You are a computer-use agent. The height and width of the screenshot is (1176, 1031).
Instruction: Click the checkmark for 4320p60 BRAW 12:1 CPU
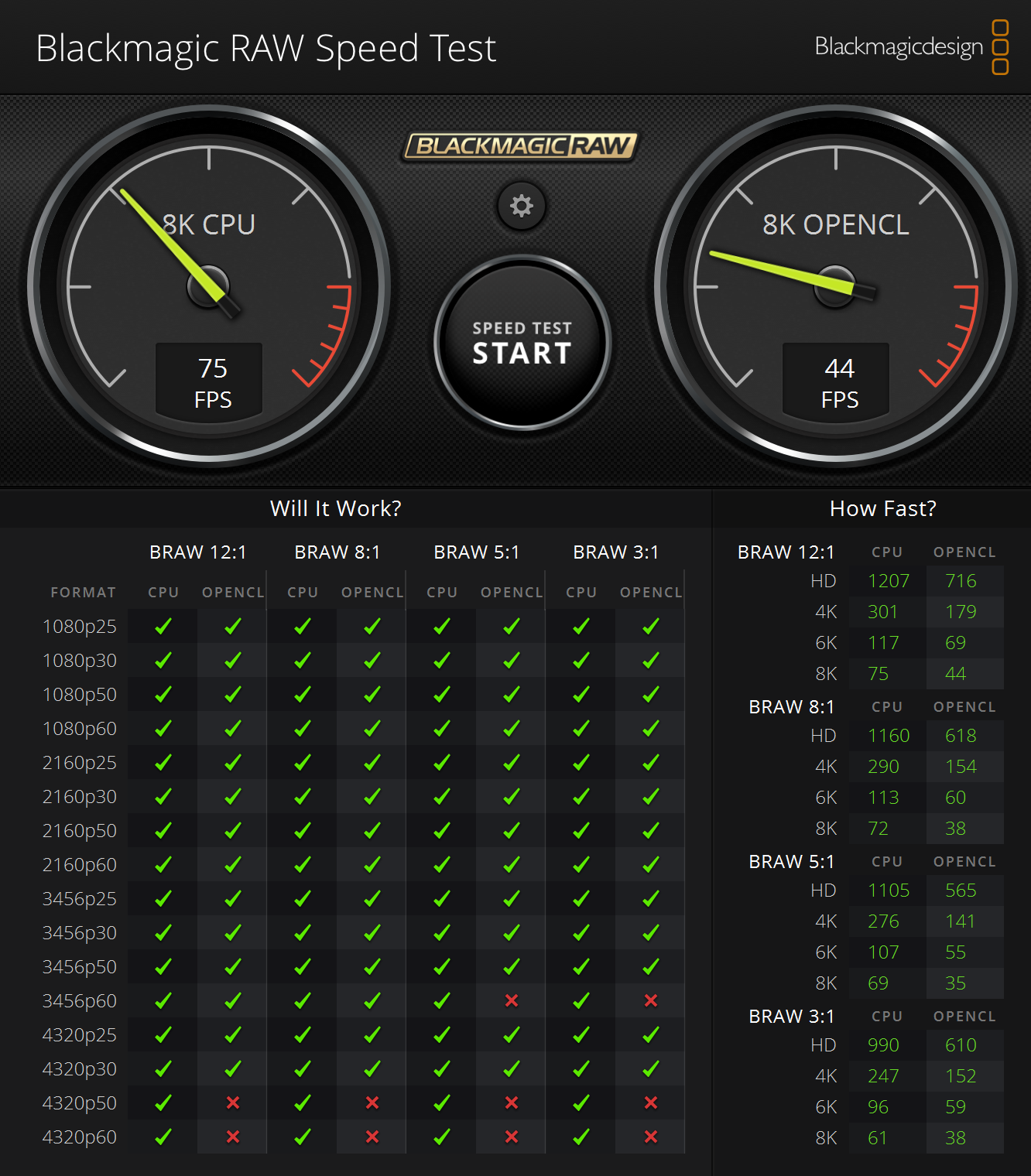tap(163, 1137)
